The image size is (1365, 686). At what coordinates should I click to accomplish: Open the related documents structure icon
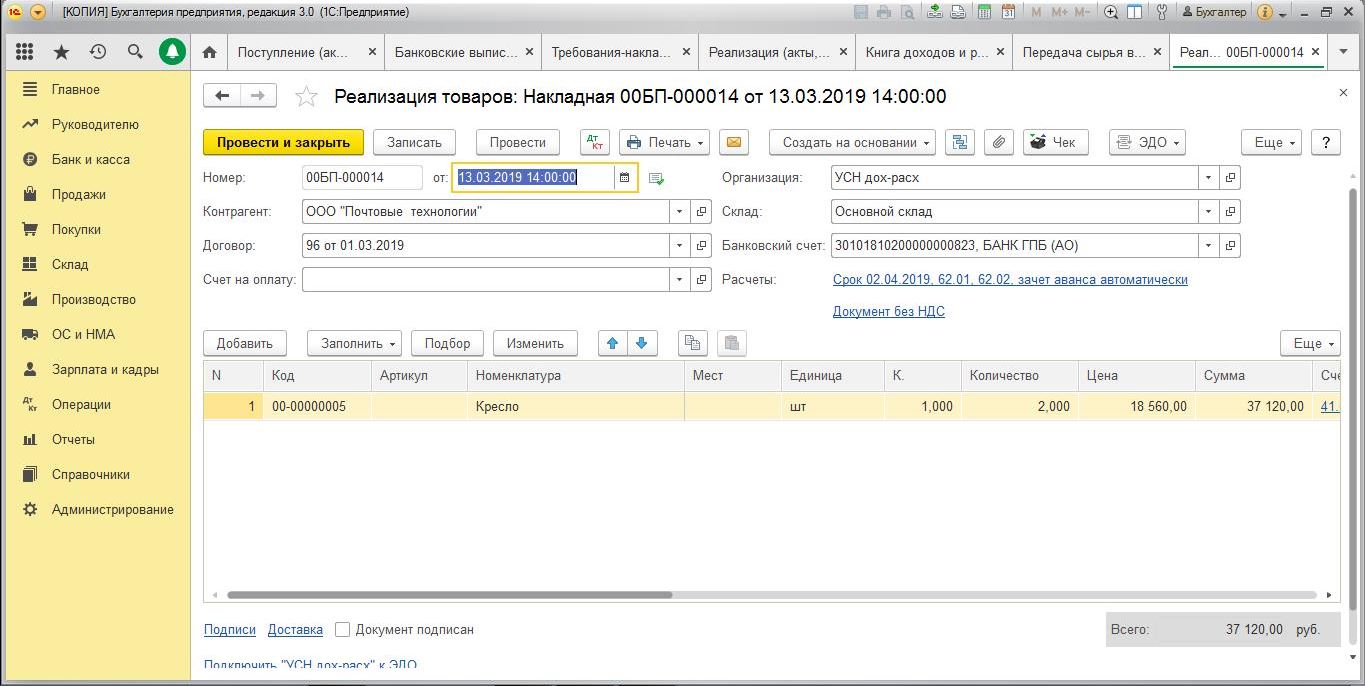click(960, 142)
